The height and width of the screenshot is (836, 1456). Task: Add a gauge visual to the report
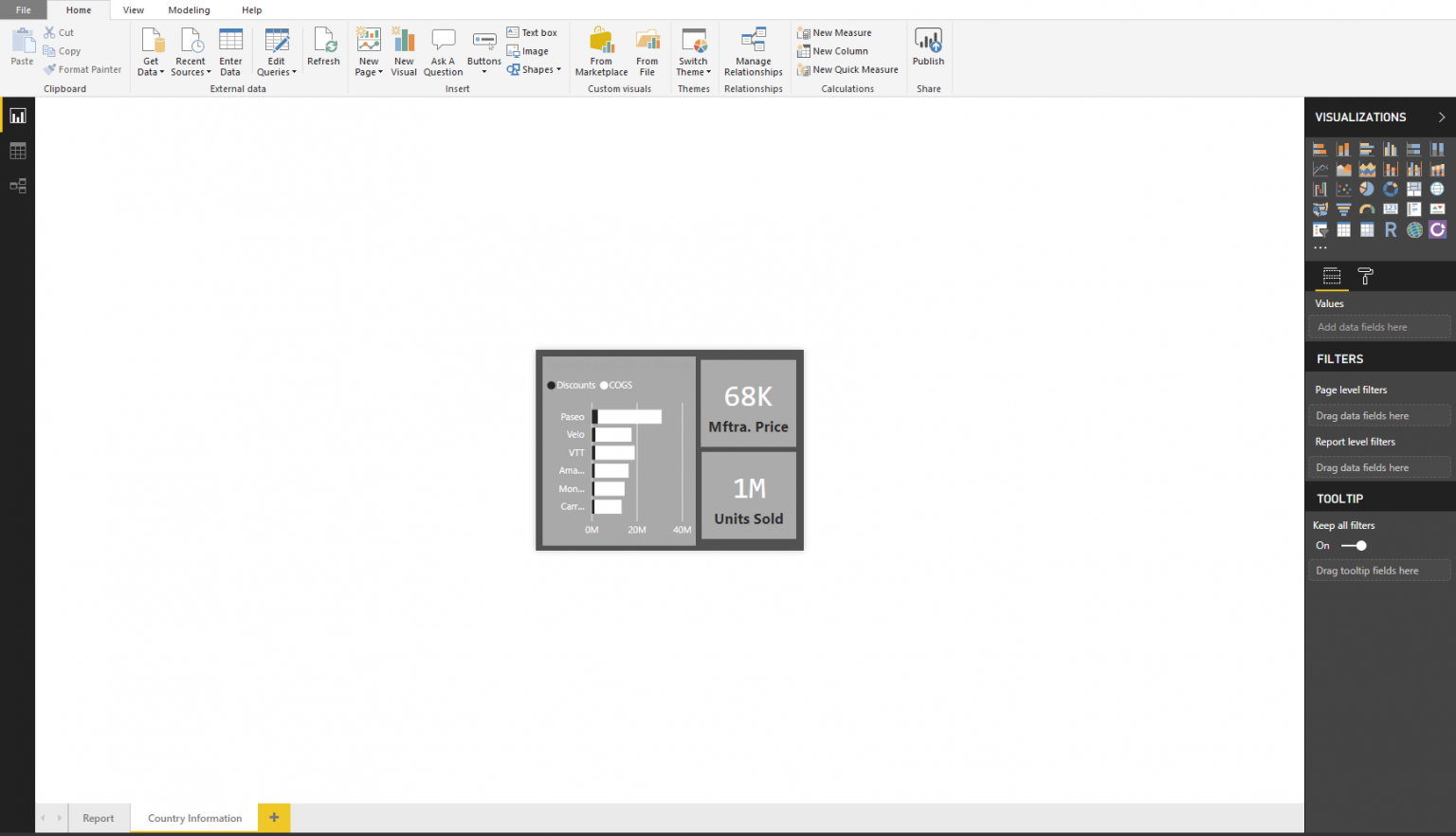pyautogui.click(x=1367, y=209)
